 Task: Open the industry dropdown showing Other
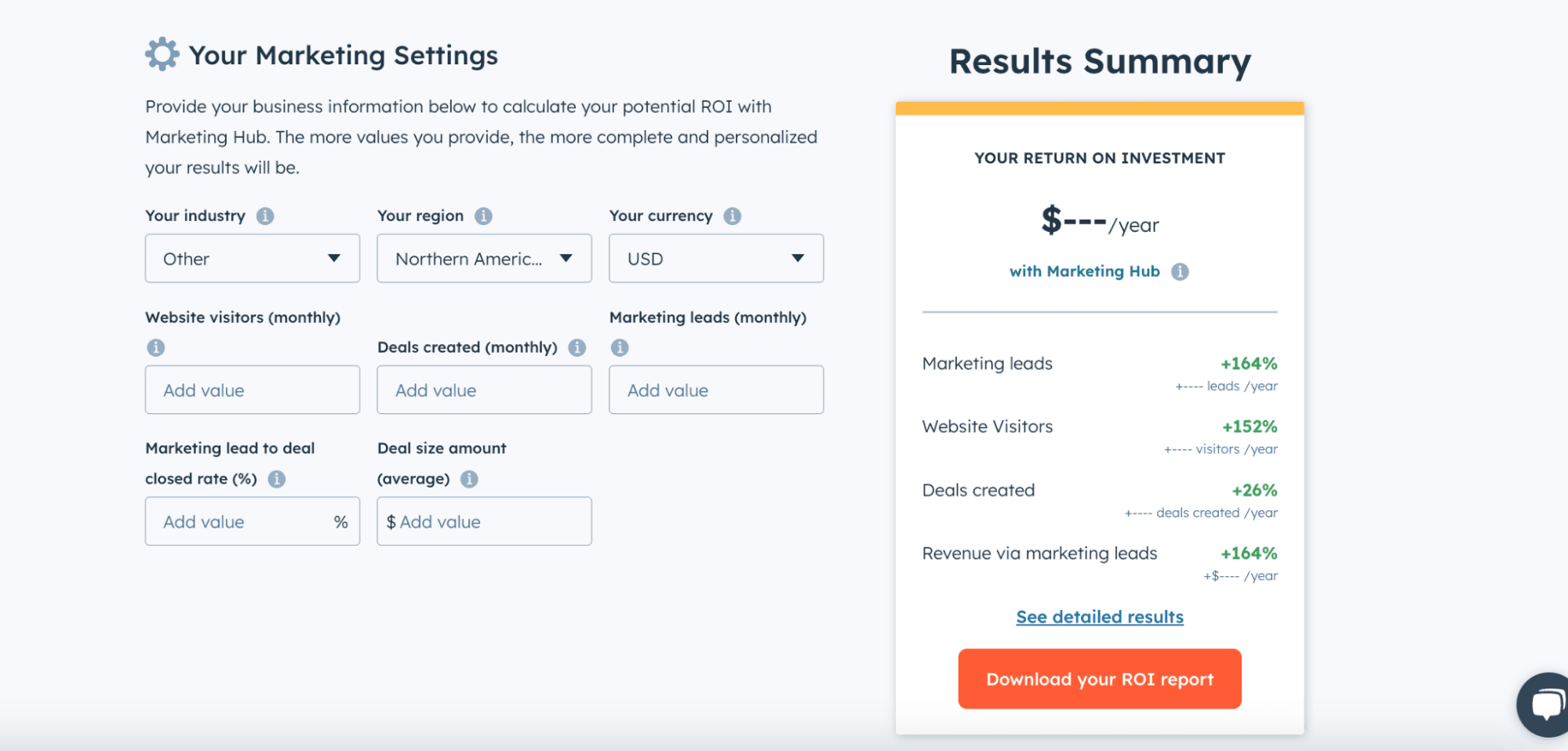tap(251, 258)
